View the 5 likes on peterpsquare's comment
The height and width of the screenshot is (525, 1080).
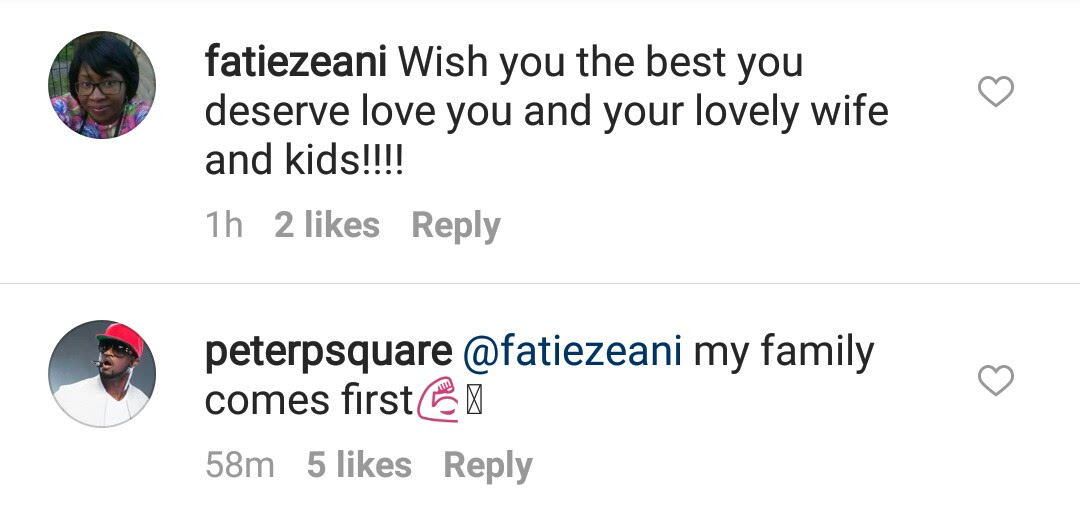[x=359, y=464]
